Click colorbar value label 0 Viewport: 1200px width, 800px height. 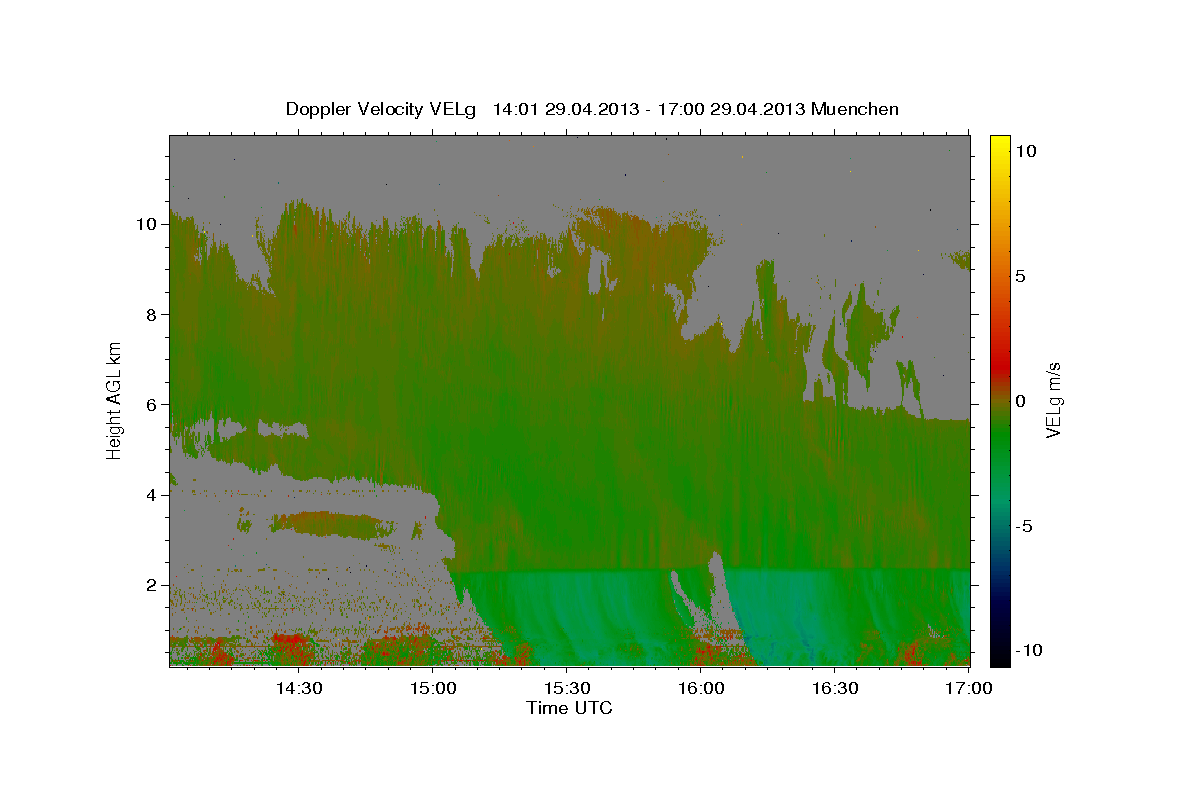(1020, 401)
